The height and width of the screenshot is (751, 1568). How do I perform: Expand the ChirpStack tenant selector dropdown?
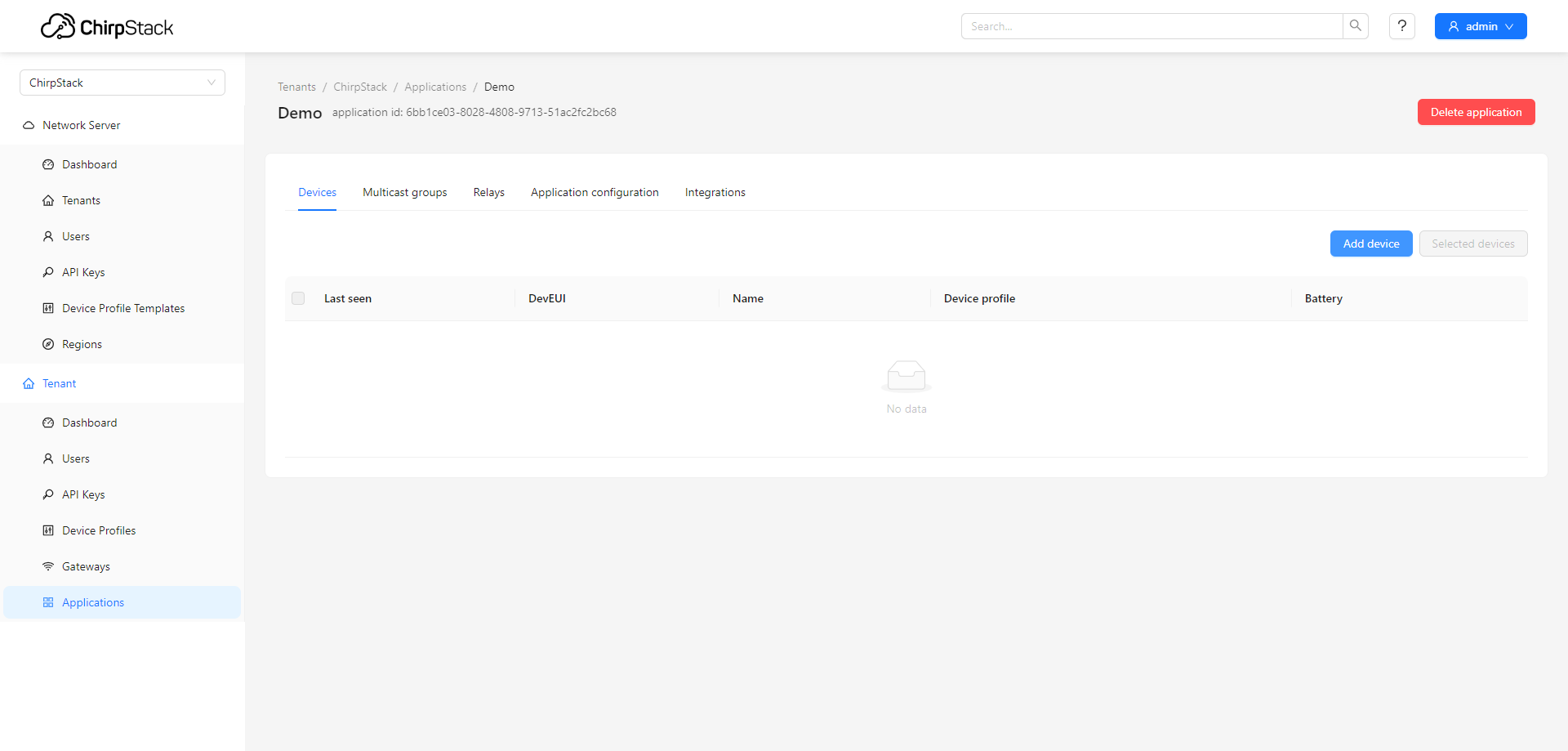tap(122, 83)
